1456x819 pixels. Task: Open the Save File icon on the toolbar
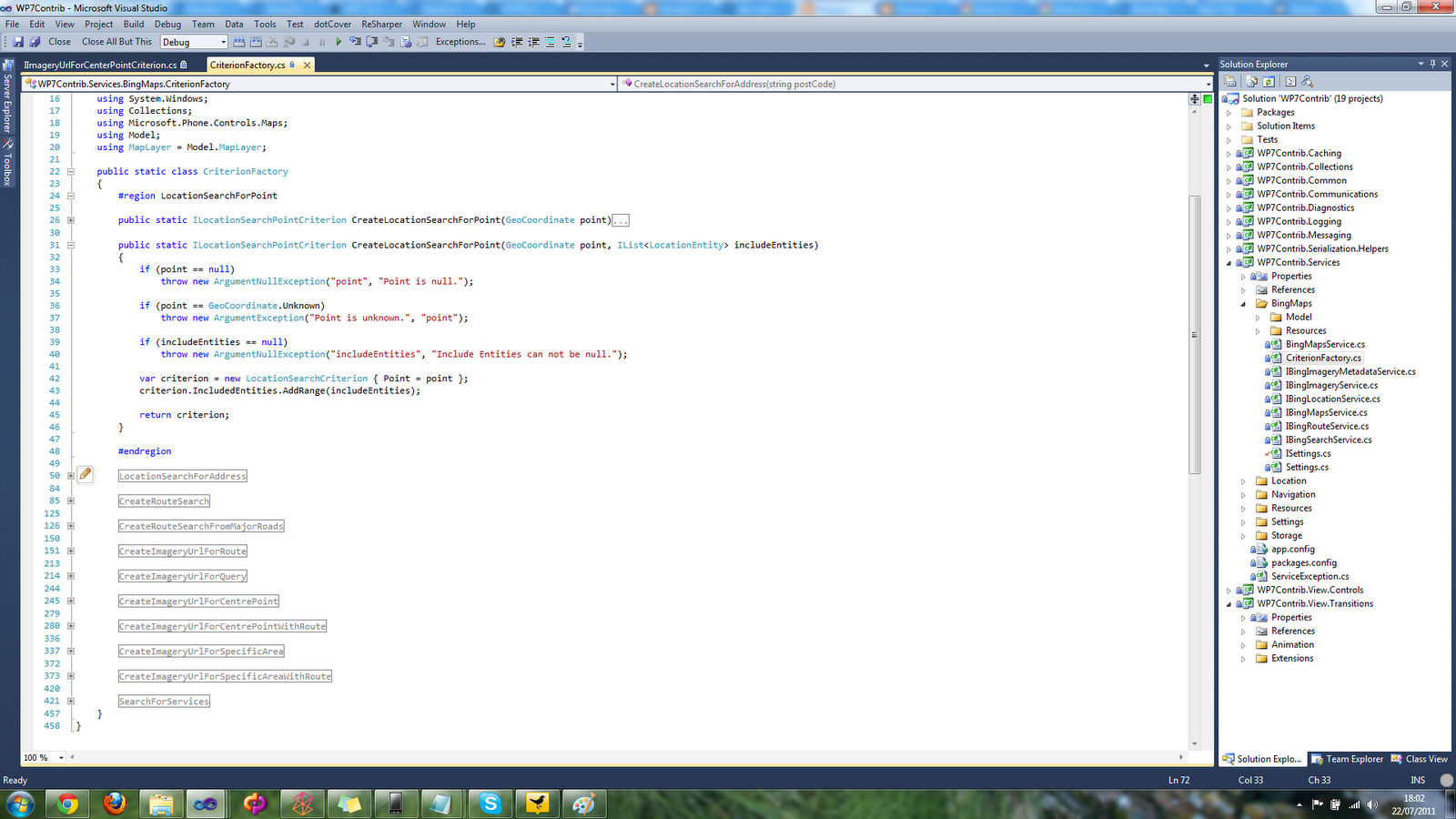17,42
